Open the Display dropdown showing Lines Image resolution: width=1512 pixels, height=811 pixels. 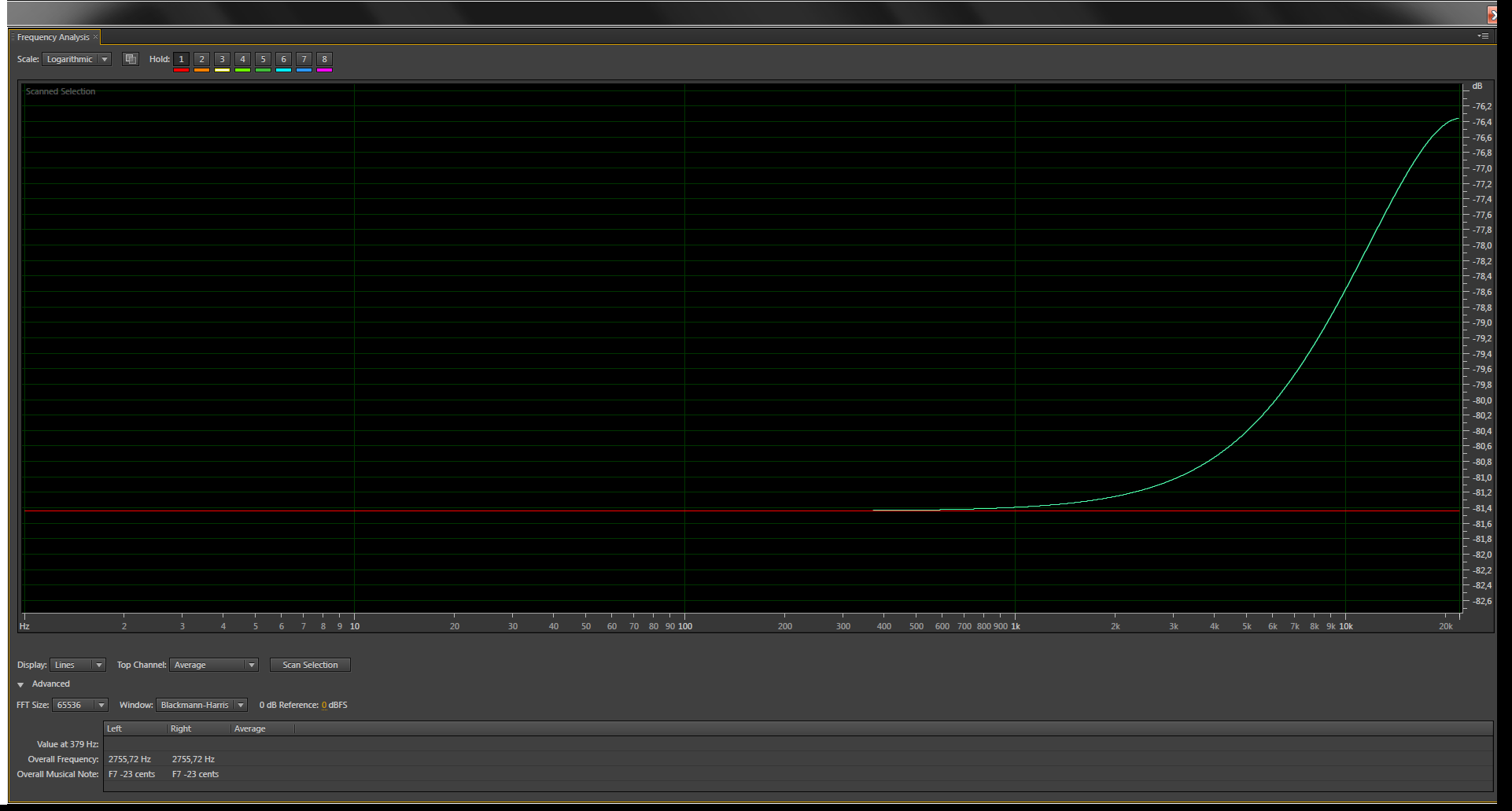tap(78, 665)
